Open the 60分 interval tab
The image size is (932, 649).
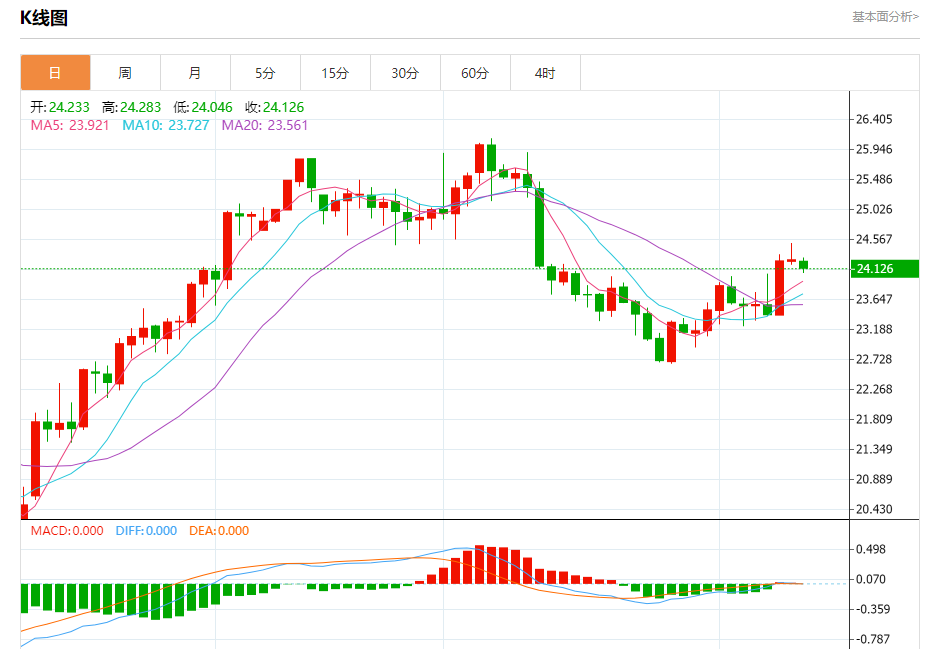[476, 73]
